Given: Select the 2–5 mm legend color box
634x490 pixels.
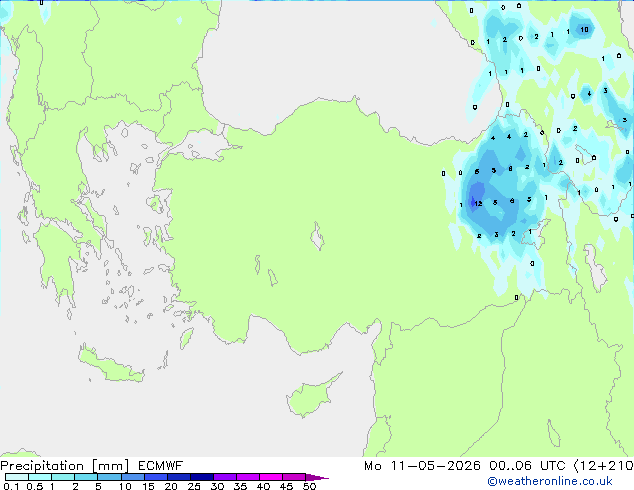Looking at the screenshot, I should tap(86, 477).
